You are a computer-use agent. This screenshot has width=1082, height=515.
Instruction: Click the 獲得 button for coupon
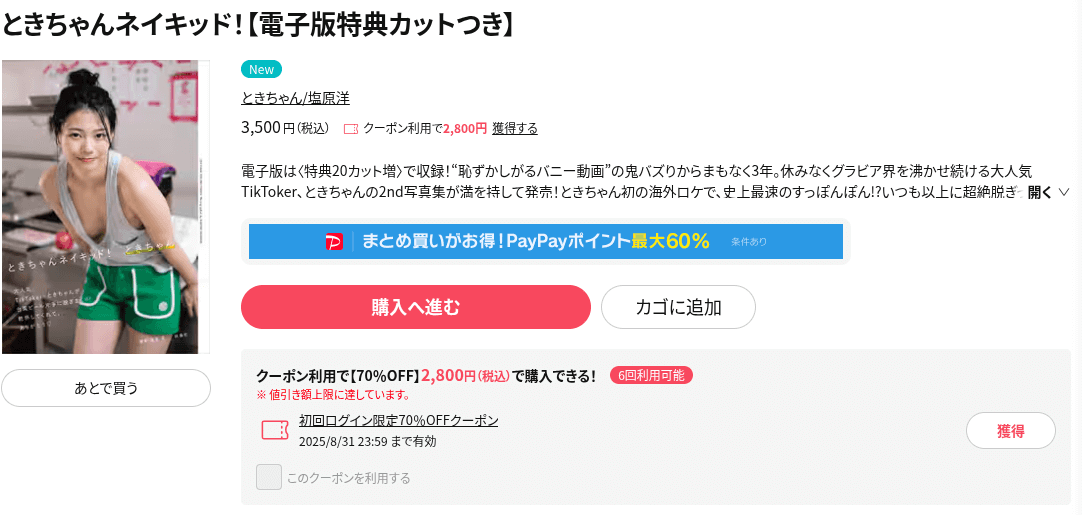1011,431
